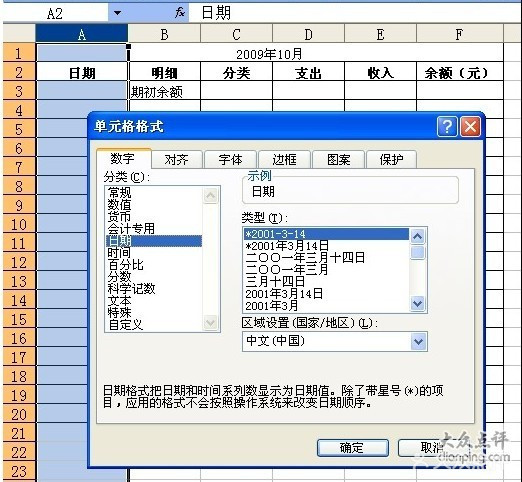Select 时间 in the category list
Image resolution: width=522 pixels, height=482 pixels.
tap(154, 253)
